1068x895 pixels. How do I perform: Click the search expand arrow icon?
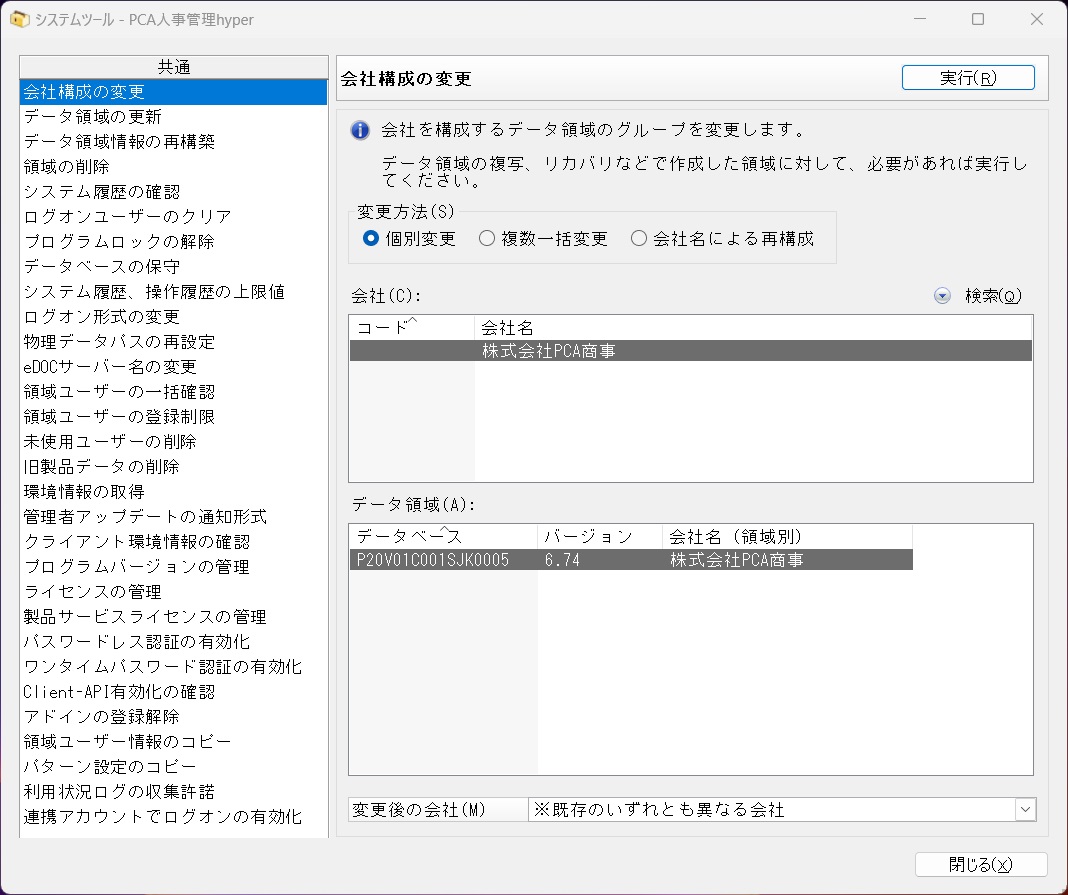pyautogui.click(x=942, y=296)
